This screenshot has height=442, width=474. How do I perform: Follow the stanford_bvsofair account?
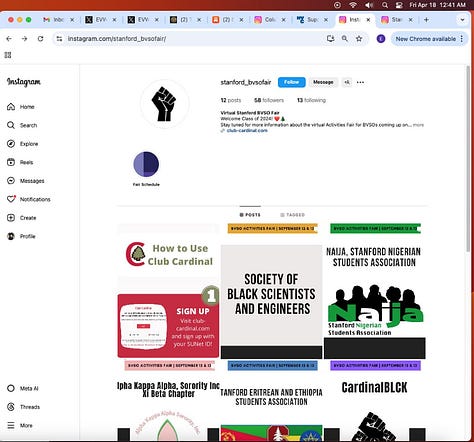[292, 82]
